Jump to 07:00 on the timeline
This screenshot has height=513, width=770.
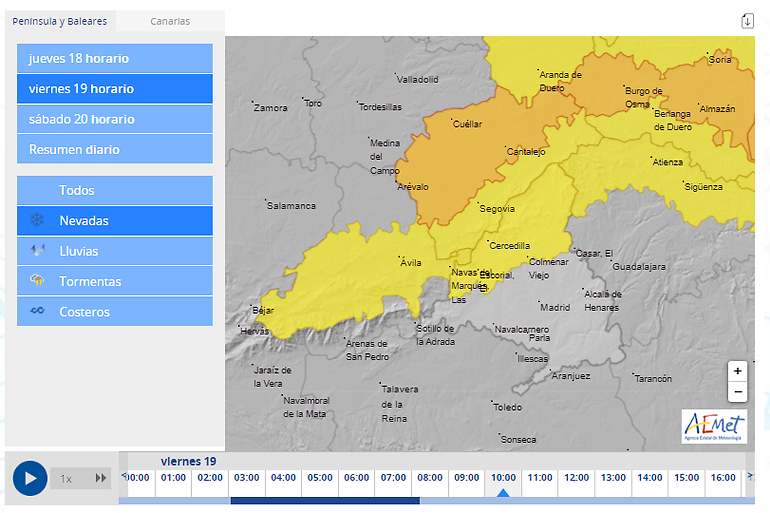click(393, 478)
